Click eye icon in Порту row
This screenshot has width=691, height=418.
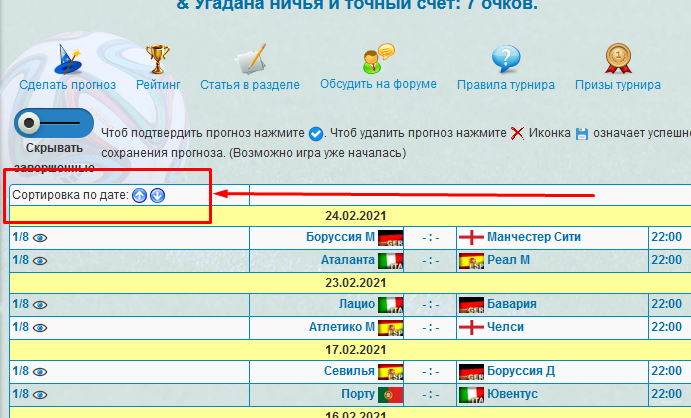(x=40, y=395)
